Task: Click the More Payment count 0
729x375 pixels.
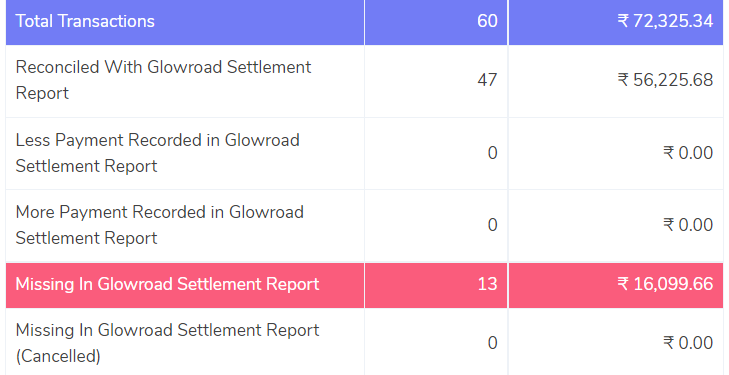Action: [x=492, y=225]
